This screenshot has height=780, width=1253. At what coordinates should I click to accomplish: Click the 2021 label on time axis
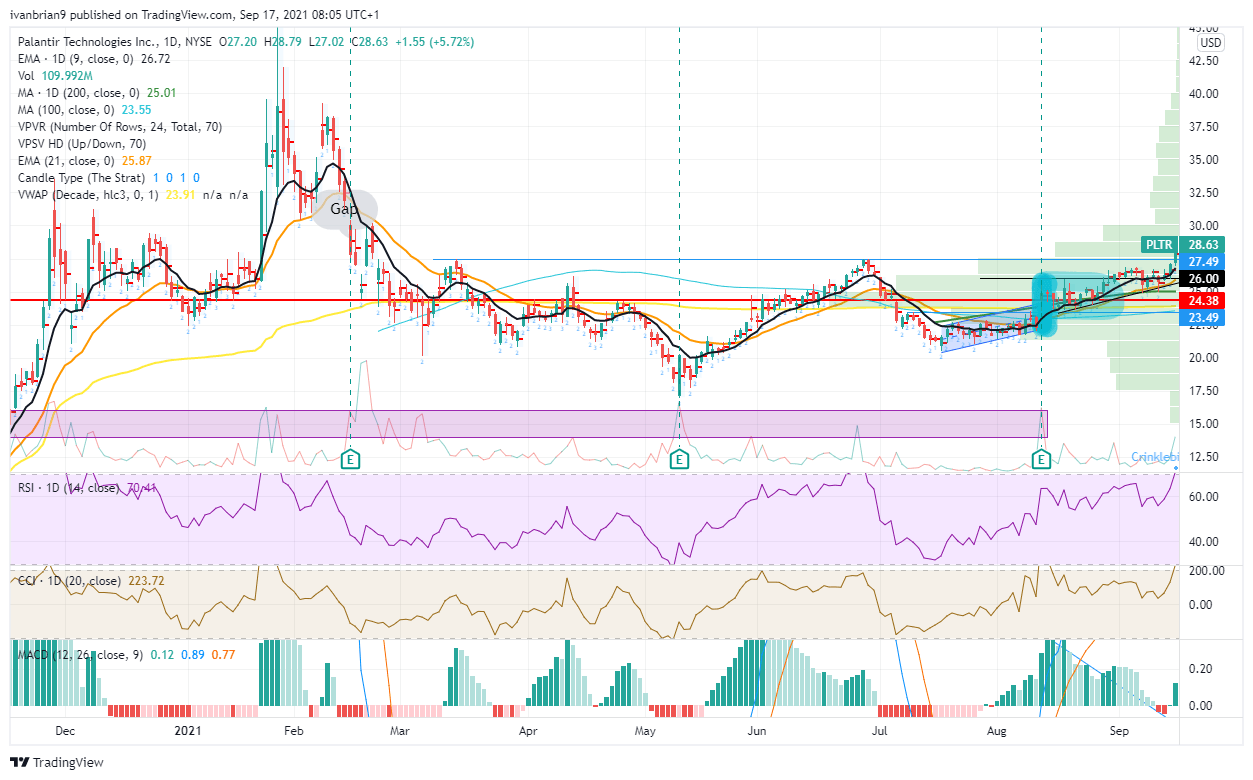click(187, 731)
